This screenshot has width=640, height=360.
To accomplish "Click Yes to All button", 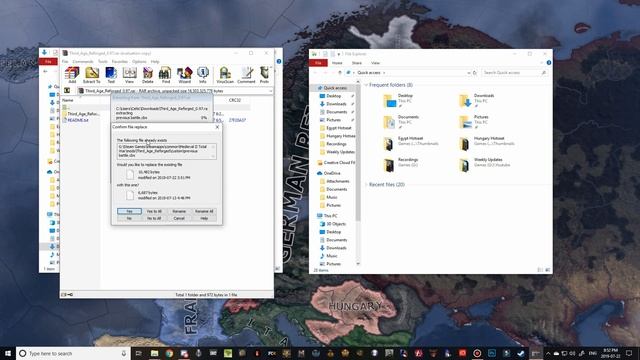I will [x=154, y=211].
